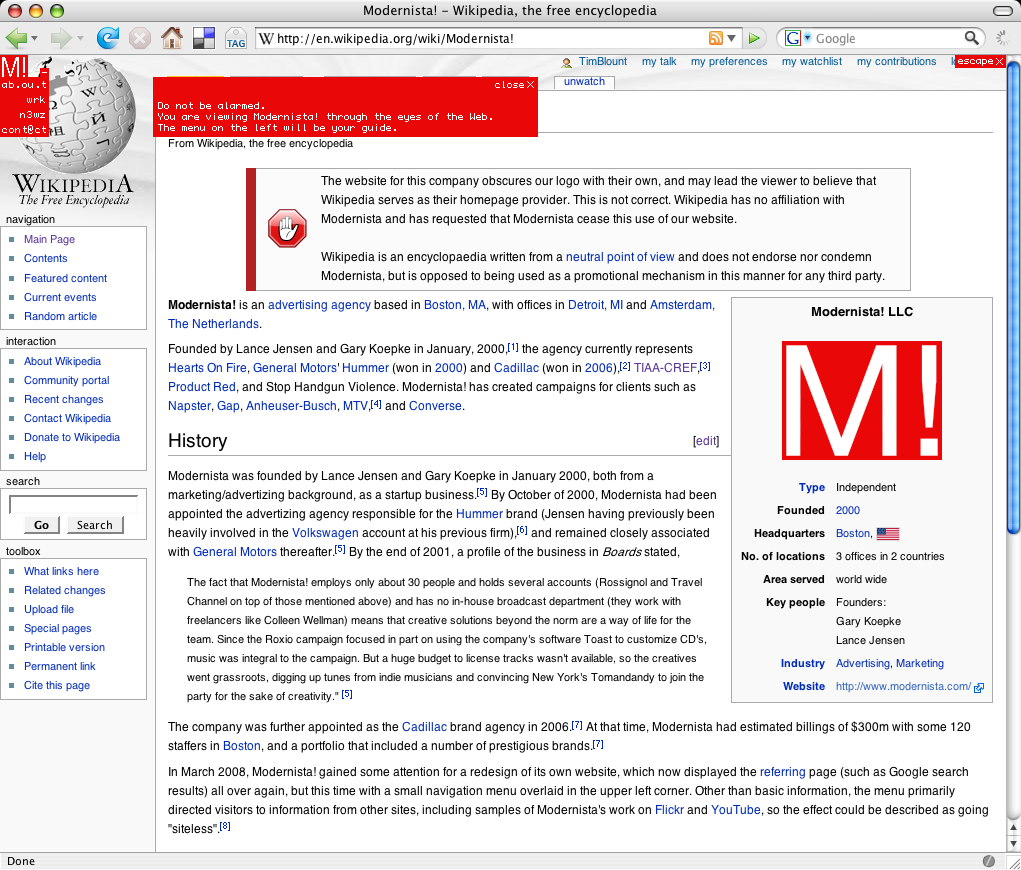Open the Main Page navigation link
This screenshot has width=1021, height=870.
point(49,240)
